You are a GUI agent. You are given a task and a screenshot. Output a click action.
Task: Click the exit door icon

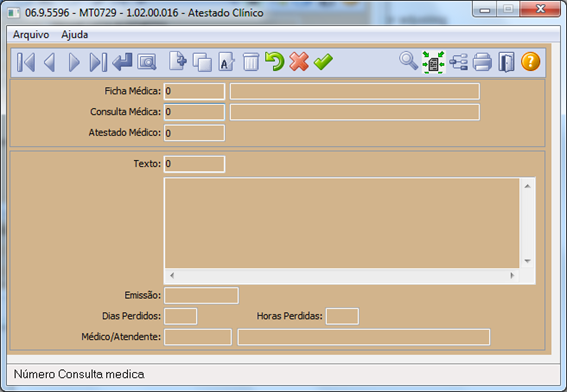pyautogui.click(x=506, y=62)
